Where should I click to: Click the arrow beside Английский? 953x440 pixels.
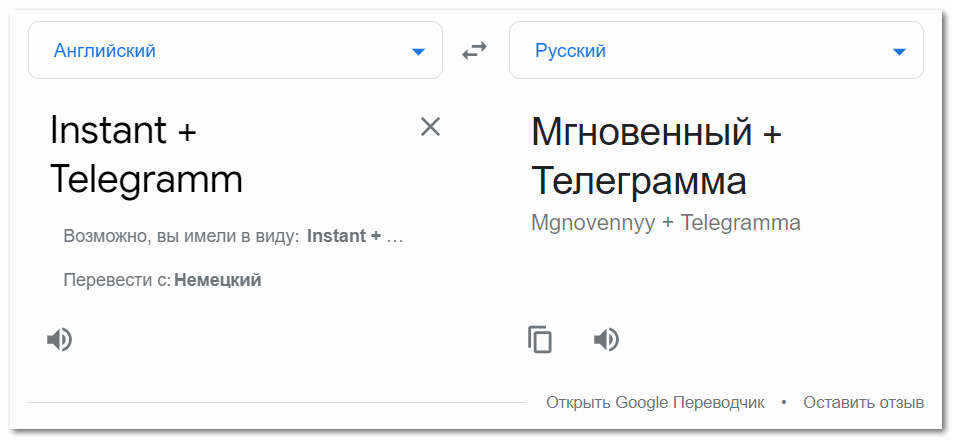click(418, 52)
